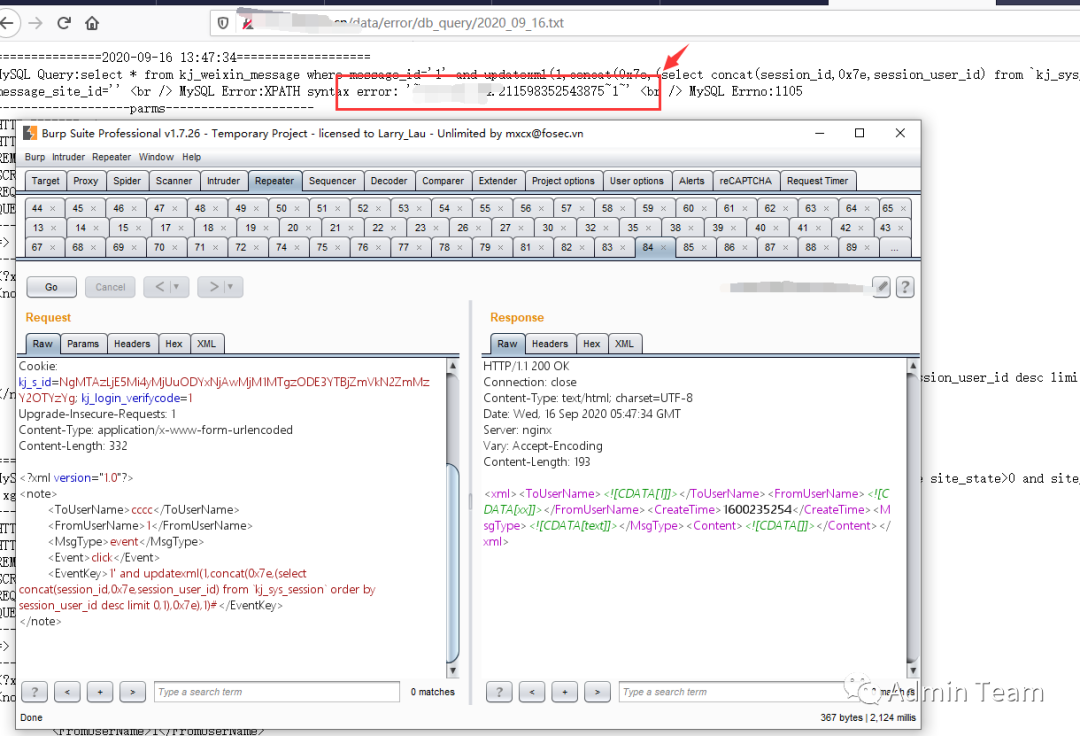The image size is (1080, 736).
Task: Select the Response Hex tab
Action: click(x=592, y=344)
